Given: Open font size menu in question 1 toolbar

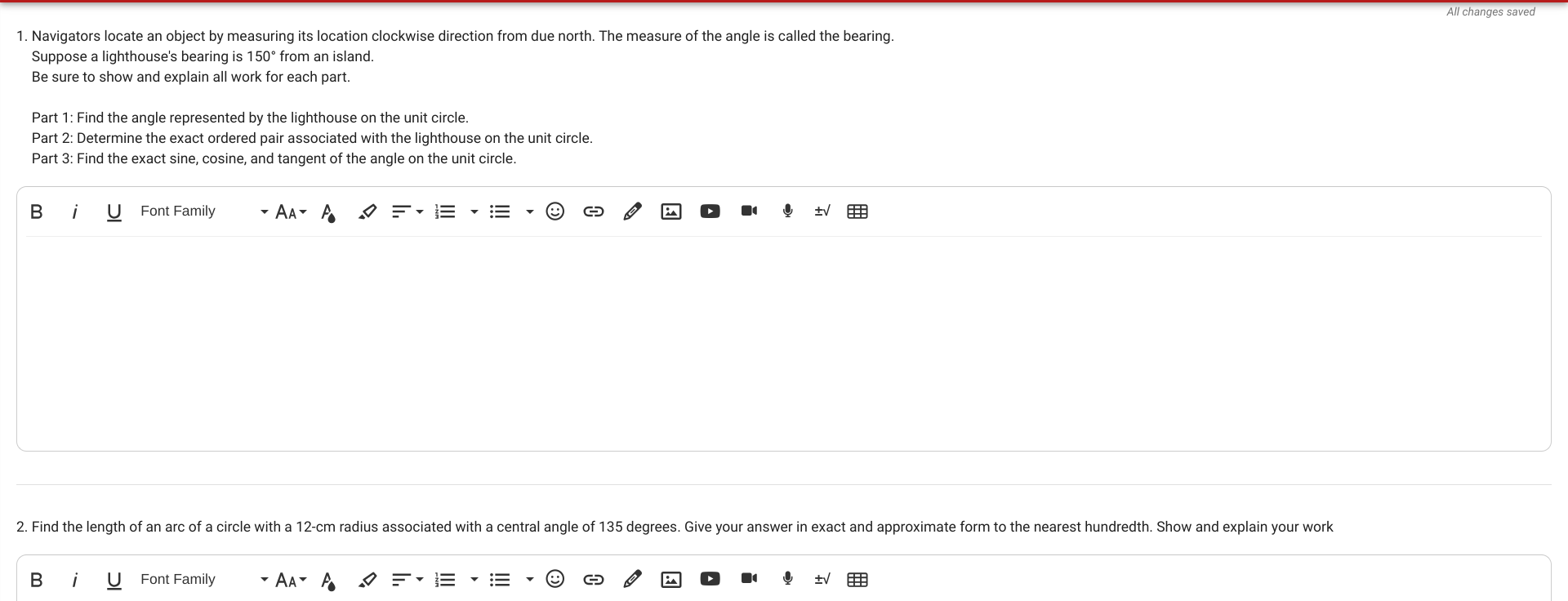Looking at the screenshot, I should (x=291, y=212).
